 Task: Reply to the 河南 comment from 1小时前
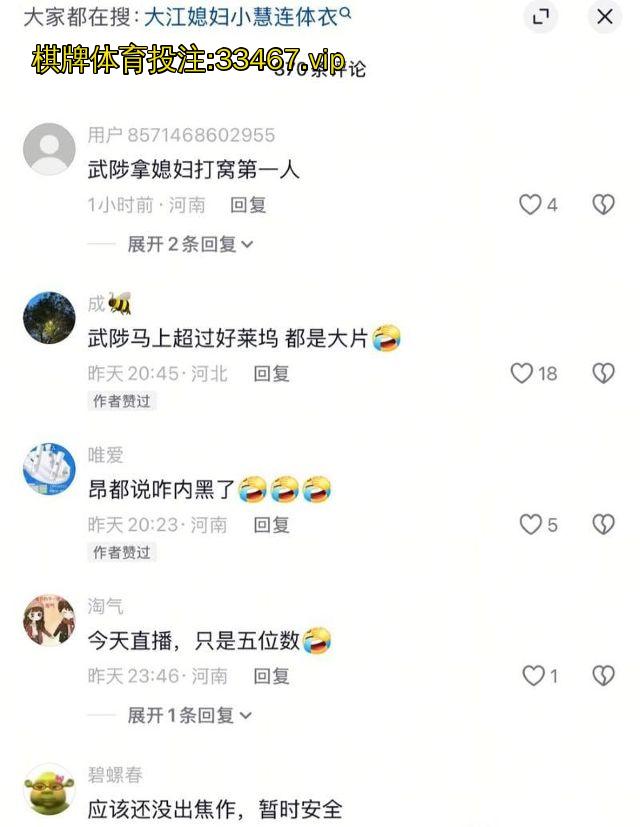248,205
